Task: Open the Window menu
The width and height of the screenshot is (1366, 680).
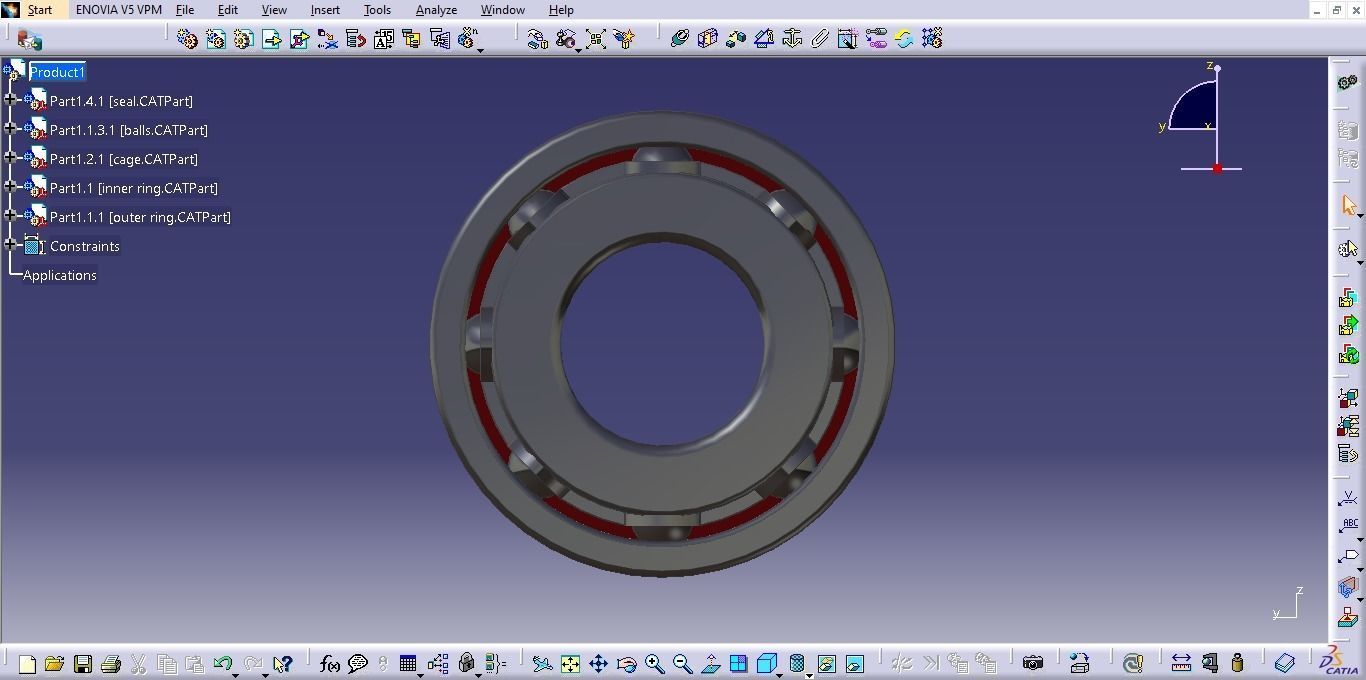Action: point(502,10)
